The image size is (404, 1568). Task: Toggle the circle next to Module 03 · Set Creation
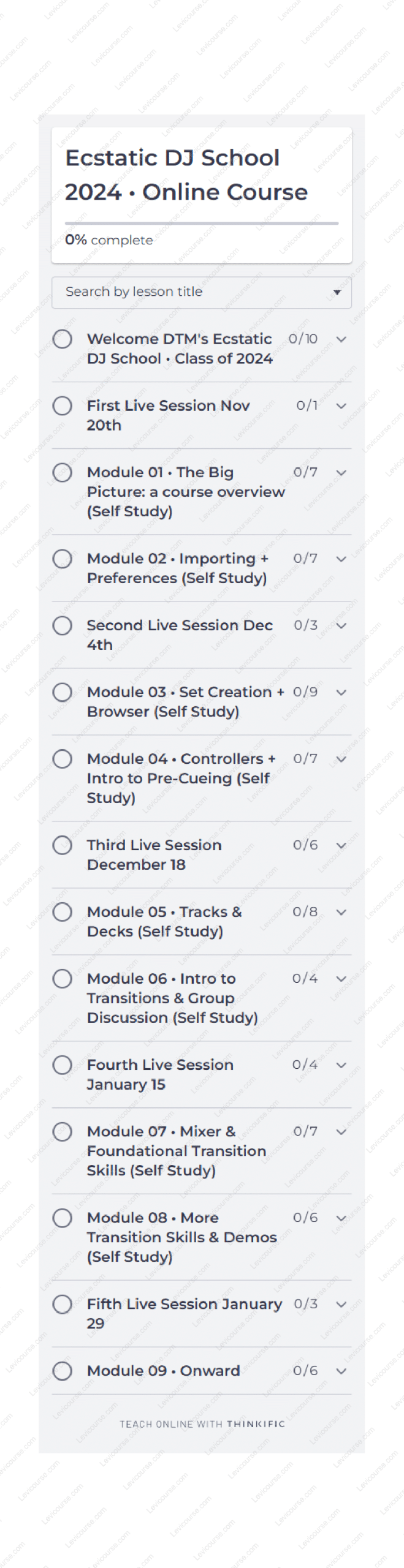coord(62,692)
